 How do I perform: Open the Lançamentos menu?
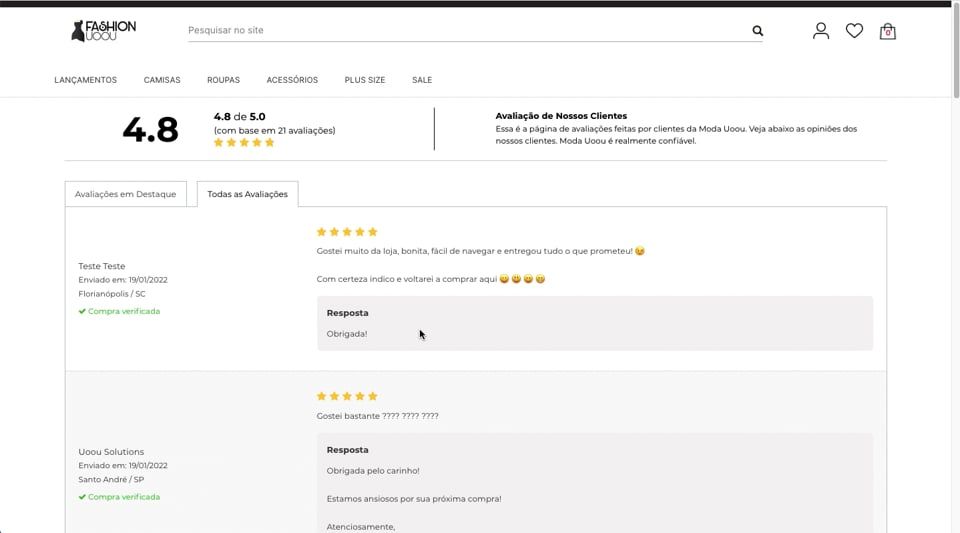85,80
